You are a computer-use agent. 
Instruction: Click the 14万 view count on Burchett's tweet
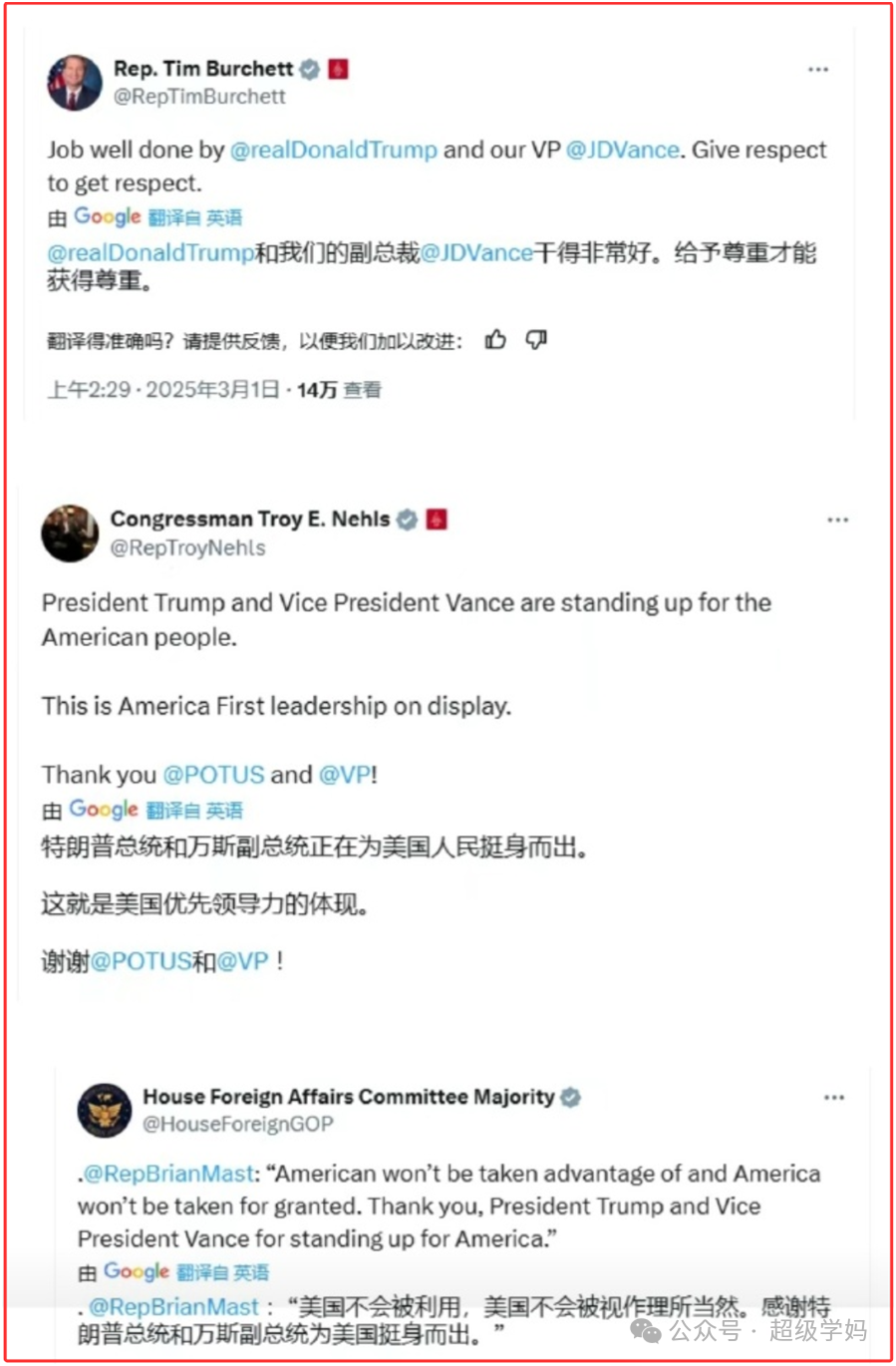coord(317,390)
